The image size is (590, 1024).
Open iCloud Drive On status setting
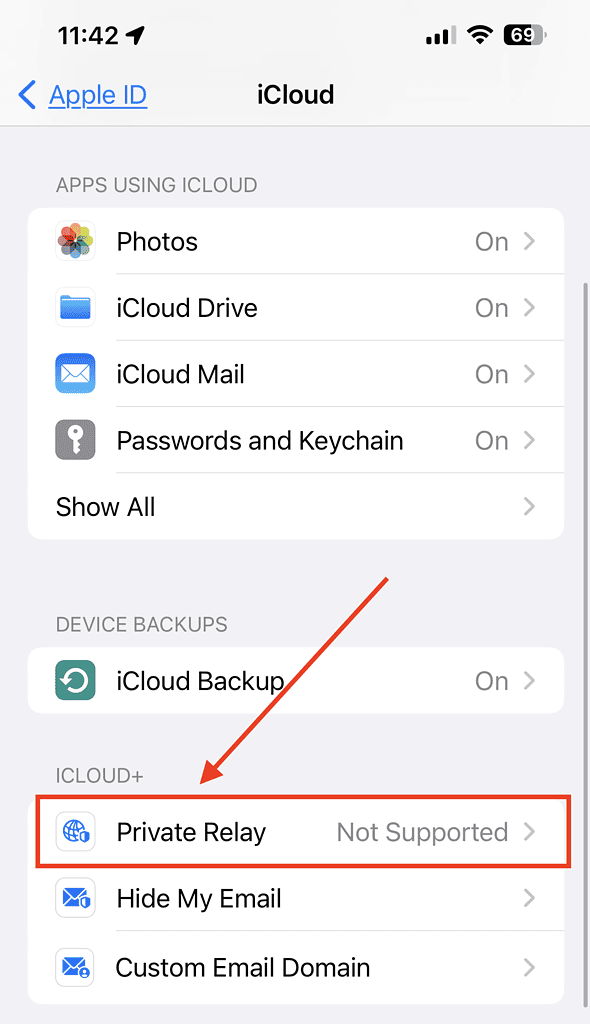click(x=491, y=308)
